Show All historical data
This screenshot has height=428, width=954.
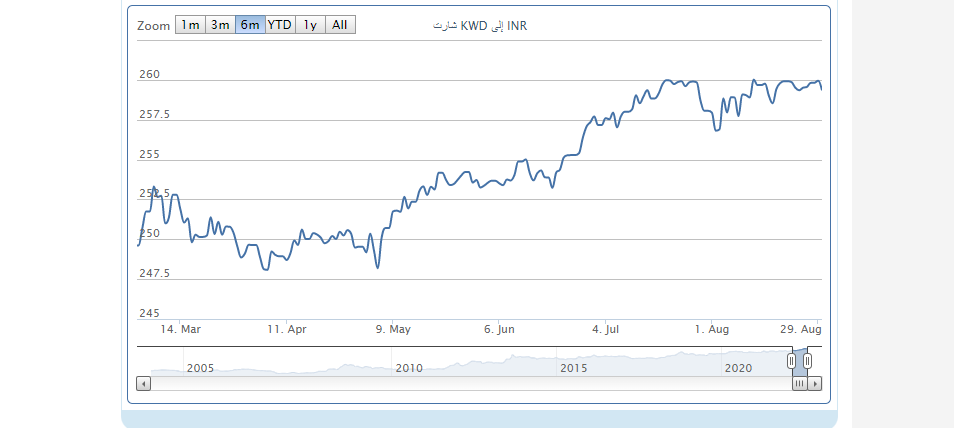pos(340,25)
